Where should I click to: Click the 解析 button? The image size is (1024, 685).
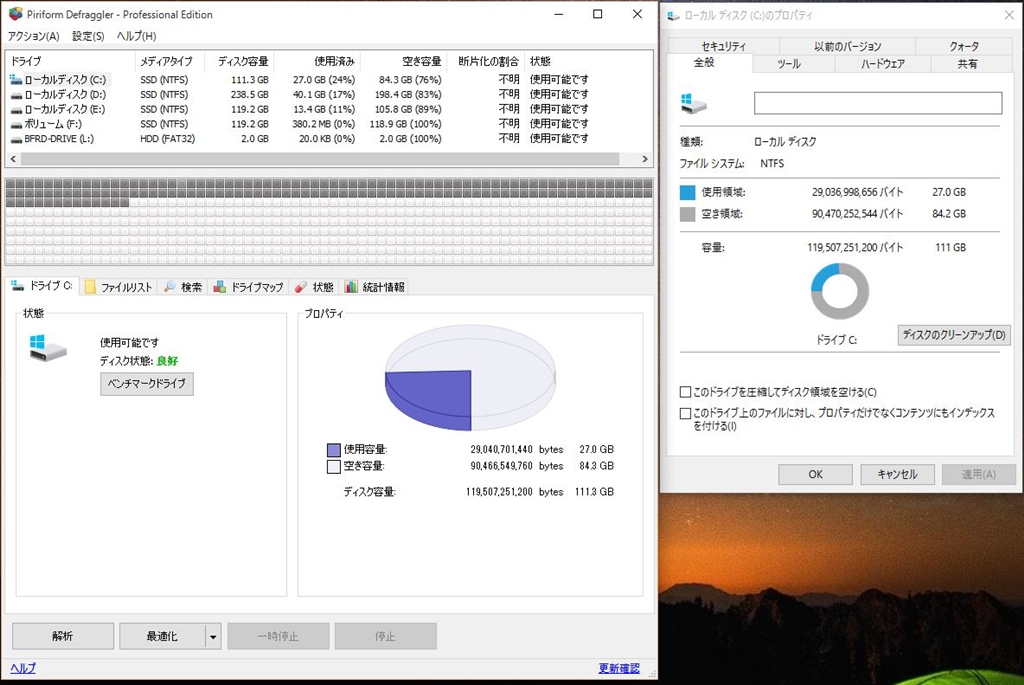pyautogui.click(x=63, y=636)
